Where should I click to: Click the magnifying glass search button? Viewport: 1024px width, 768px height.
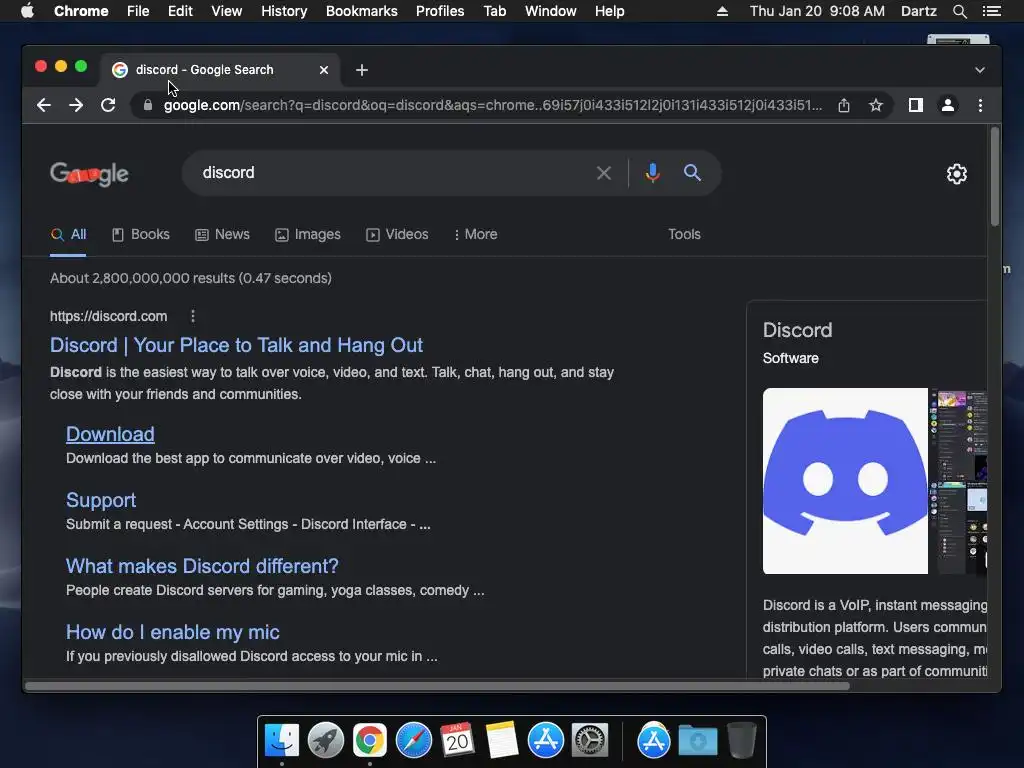pos(692,172)
